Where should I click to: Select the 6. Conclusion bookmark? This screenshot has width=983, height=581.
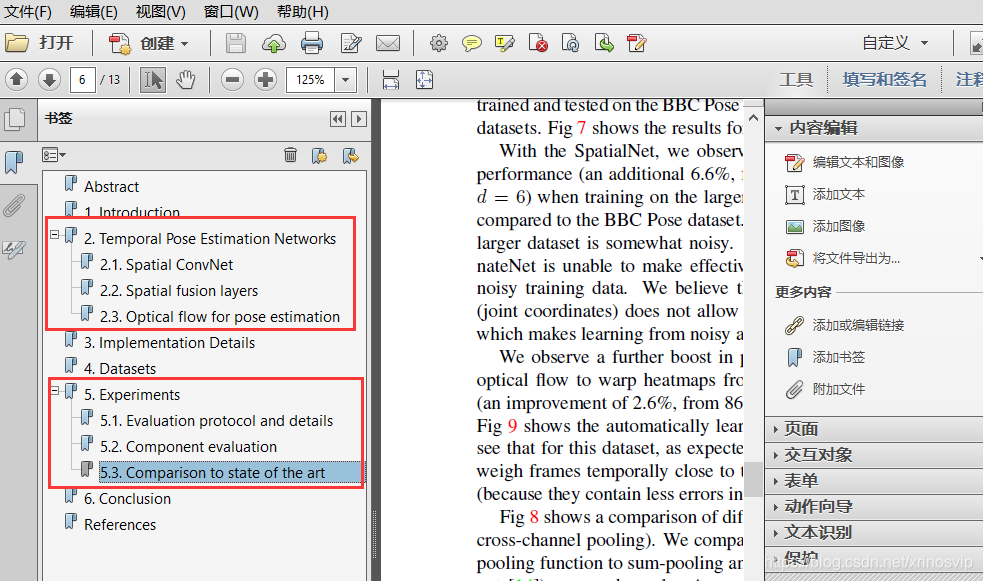click(x=127, y=499)
